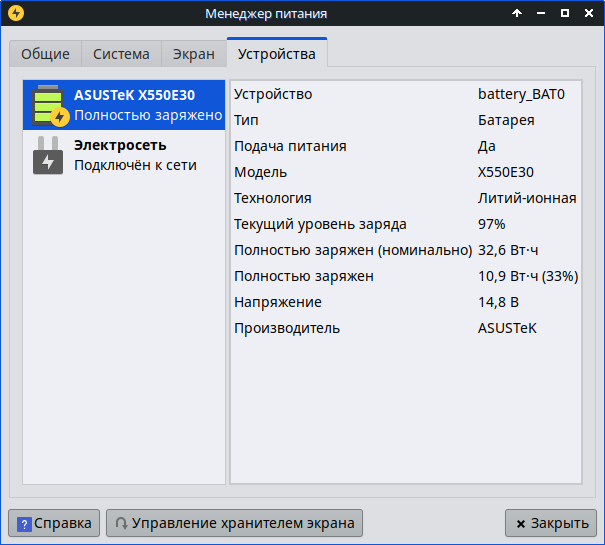This screenshot has height=545, width=605.
Task: Select the Электросеть device entry label
Action: 120,145
